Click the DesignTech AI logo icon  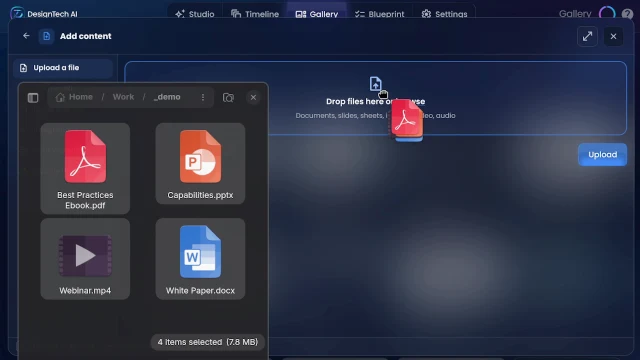(x=17, y=13)
